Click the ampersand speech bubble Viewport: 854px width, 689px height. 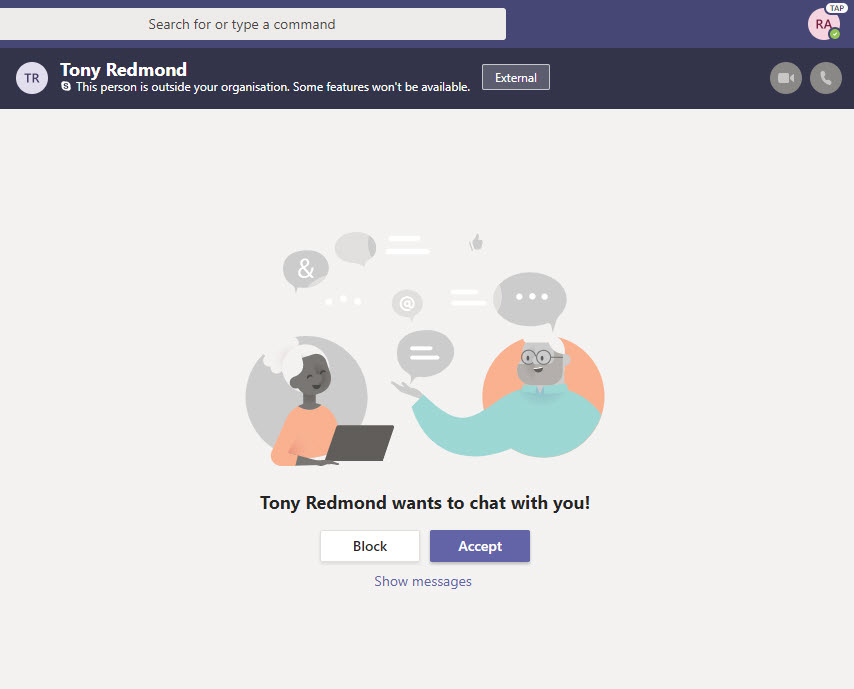(305, 269)
